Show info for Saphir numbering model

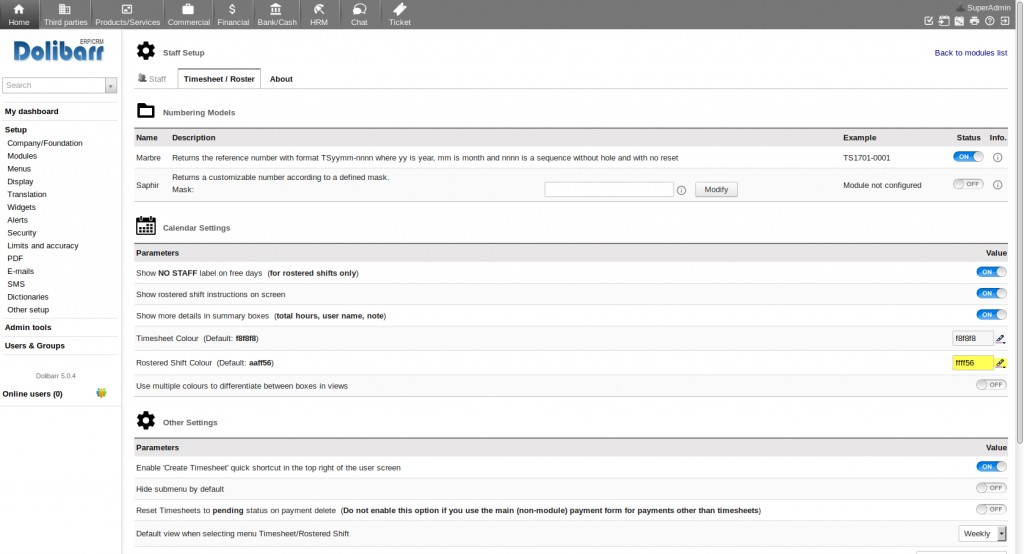coord(997,185)
